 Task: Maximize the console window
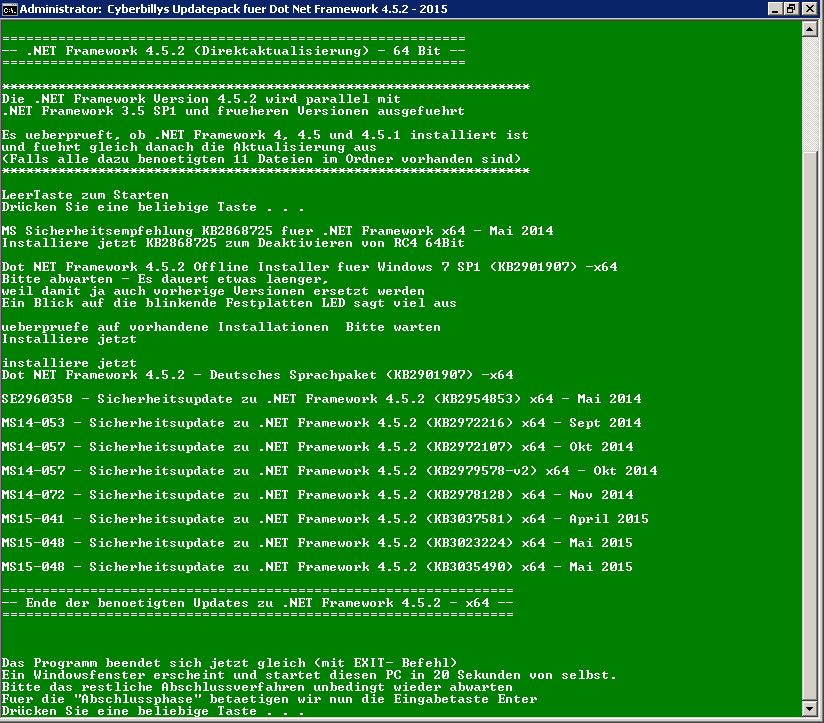[x=791, y=9]
